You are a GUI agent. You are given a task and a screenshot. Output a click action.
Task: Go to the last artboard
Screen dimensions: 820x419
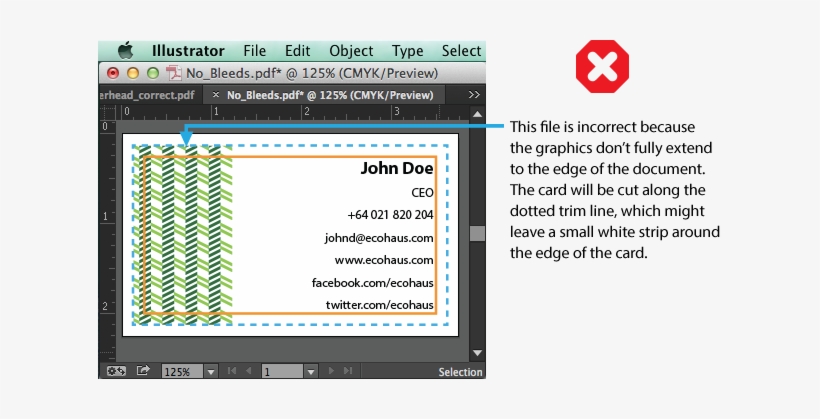(347, 371)
